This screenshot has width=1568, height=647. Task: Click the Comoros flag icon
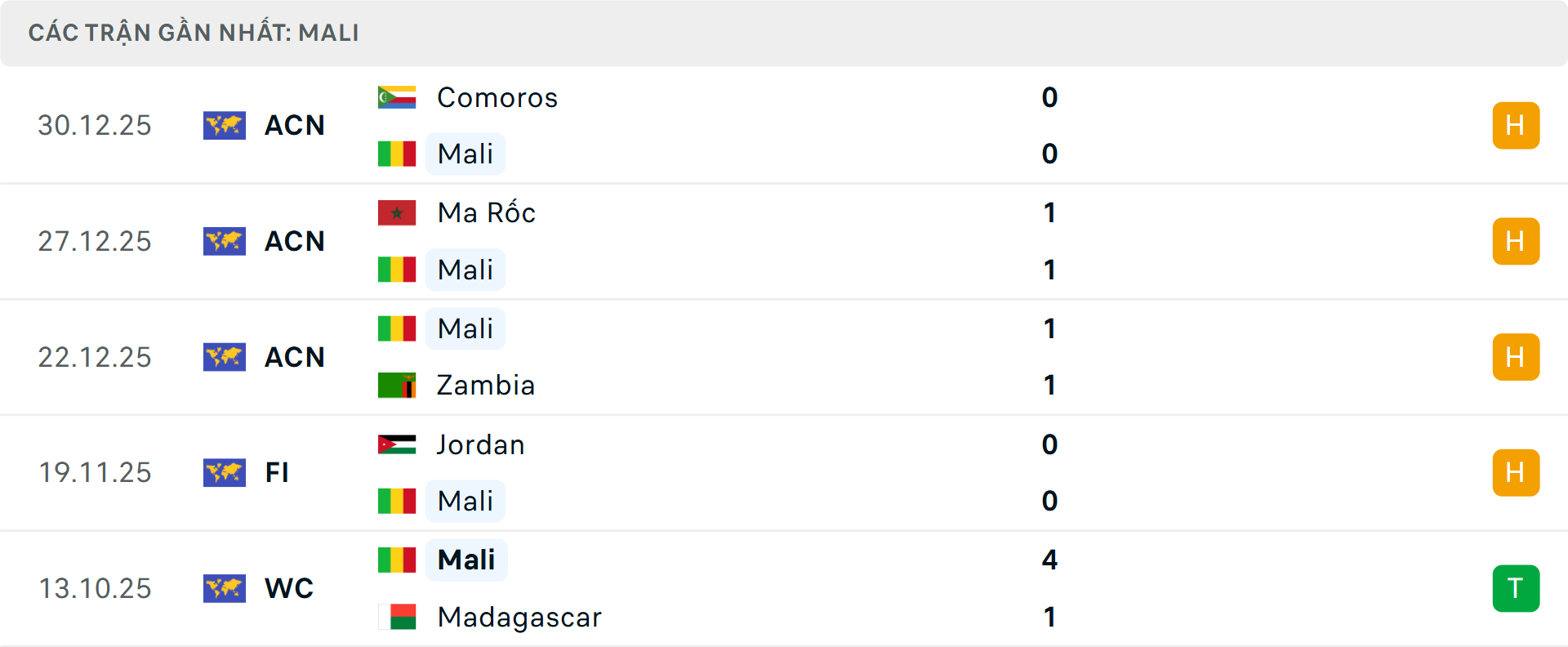pos(397,97)
